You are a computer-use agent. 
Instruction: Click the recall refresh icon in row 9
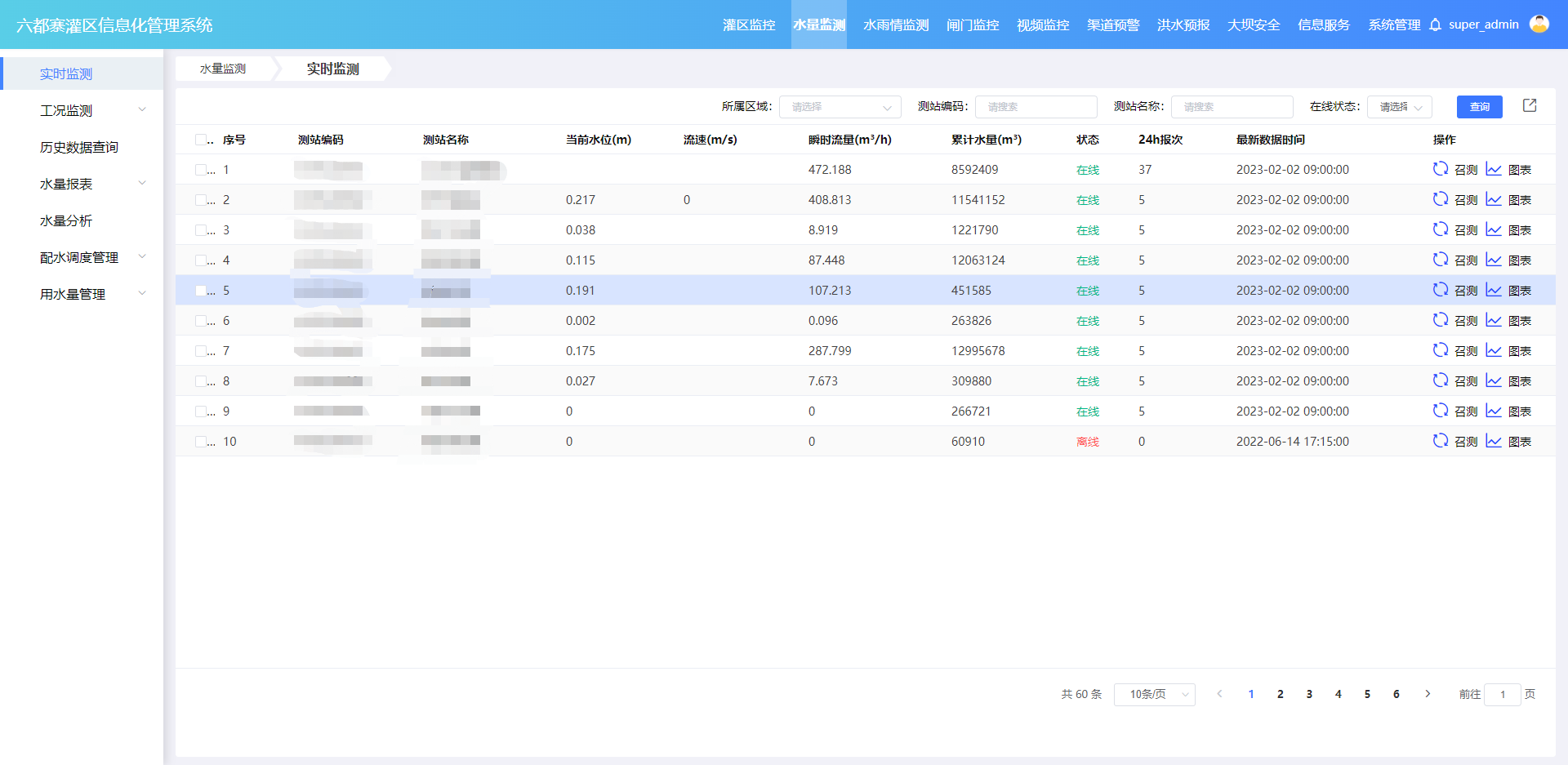point(1440,411)
